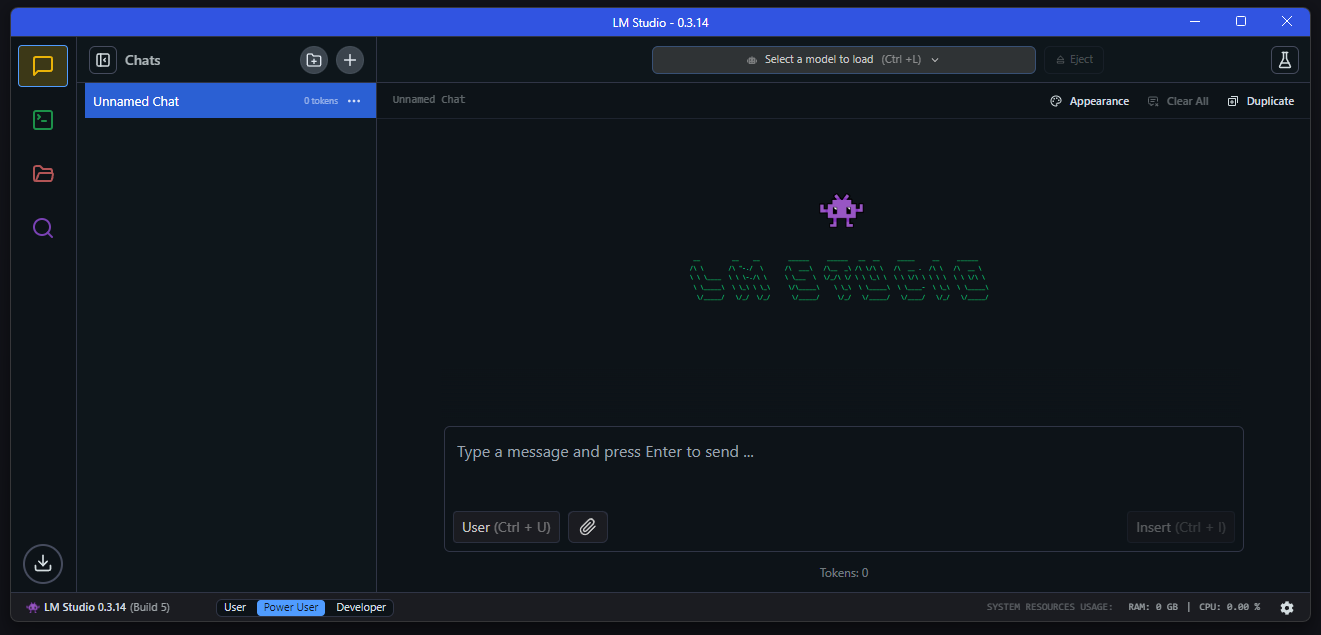
Task: Click the Eject model button
Action: (1074, 60)
